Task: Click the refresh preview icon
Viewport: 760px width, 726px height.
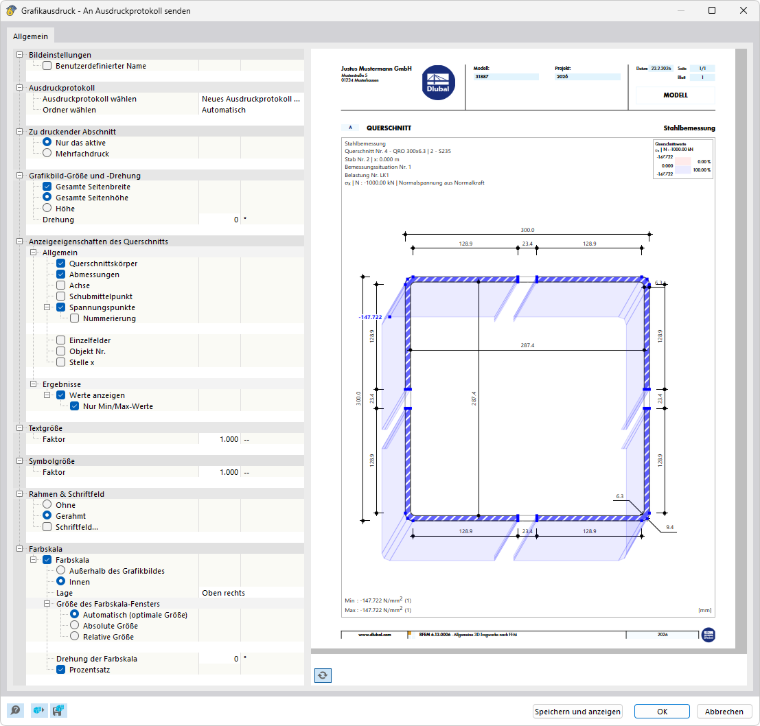Action: [x=323, y=675]
